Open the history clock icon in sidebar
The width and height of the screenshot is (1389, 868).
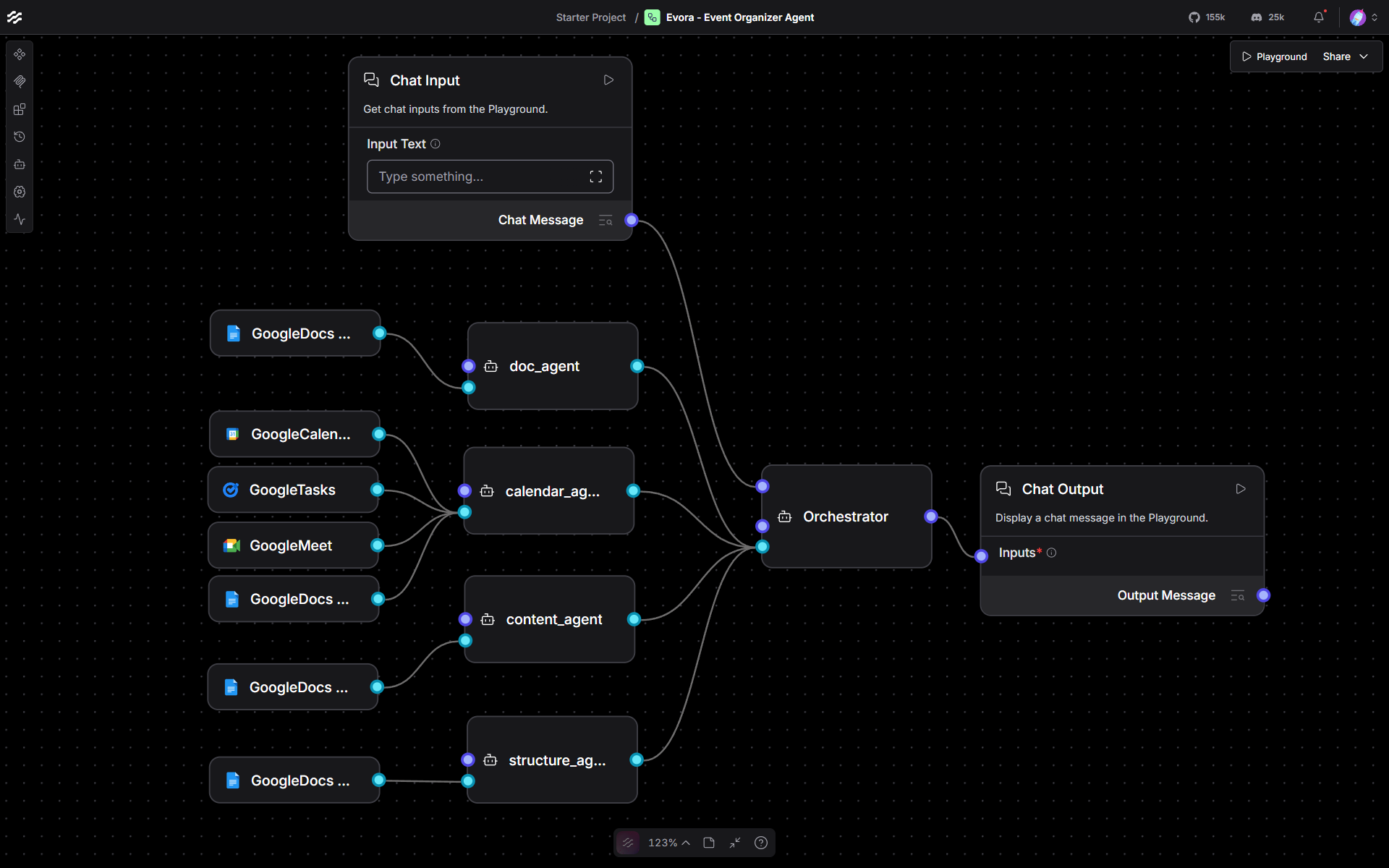point(20,137)
